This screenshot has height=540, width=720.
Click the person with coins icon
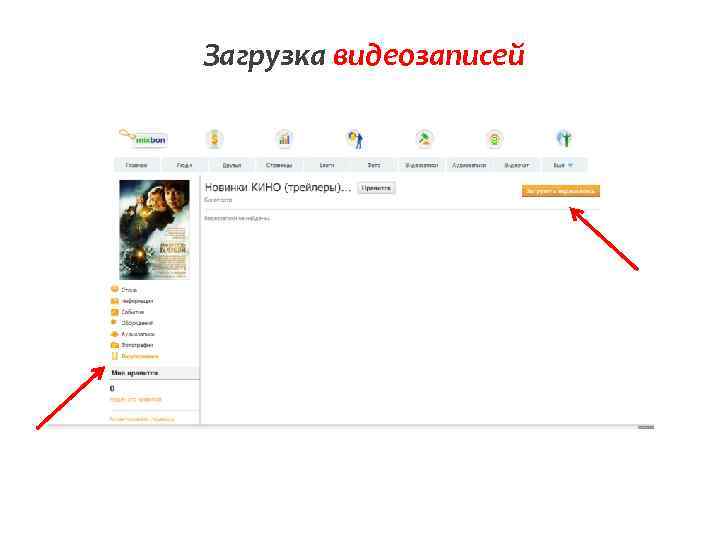pyautogui.click(x=355, y=139)
